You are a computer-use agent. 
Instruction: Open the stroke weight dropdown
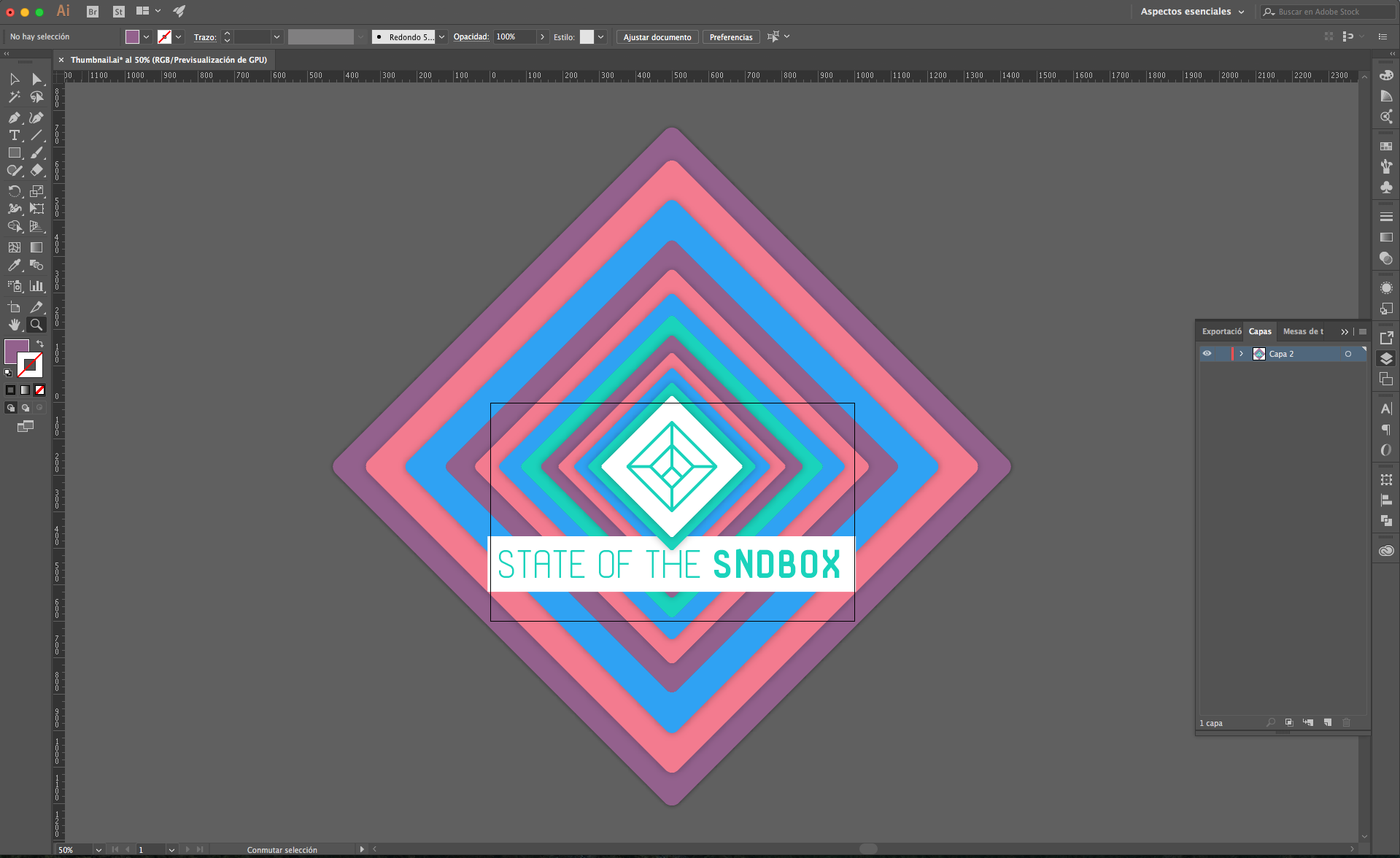[276, 36]
